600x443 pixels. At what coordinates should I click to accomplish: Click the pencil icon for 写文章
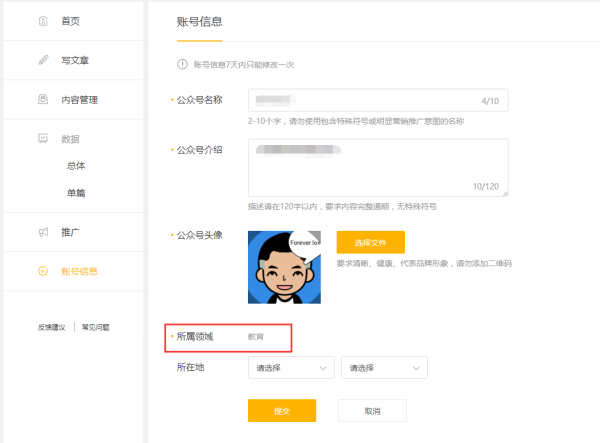click(43, 60)
